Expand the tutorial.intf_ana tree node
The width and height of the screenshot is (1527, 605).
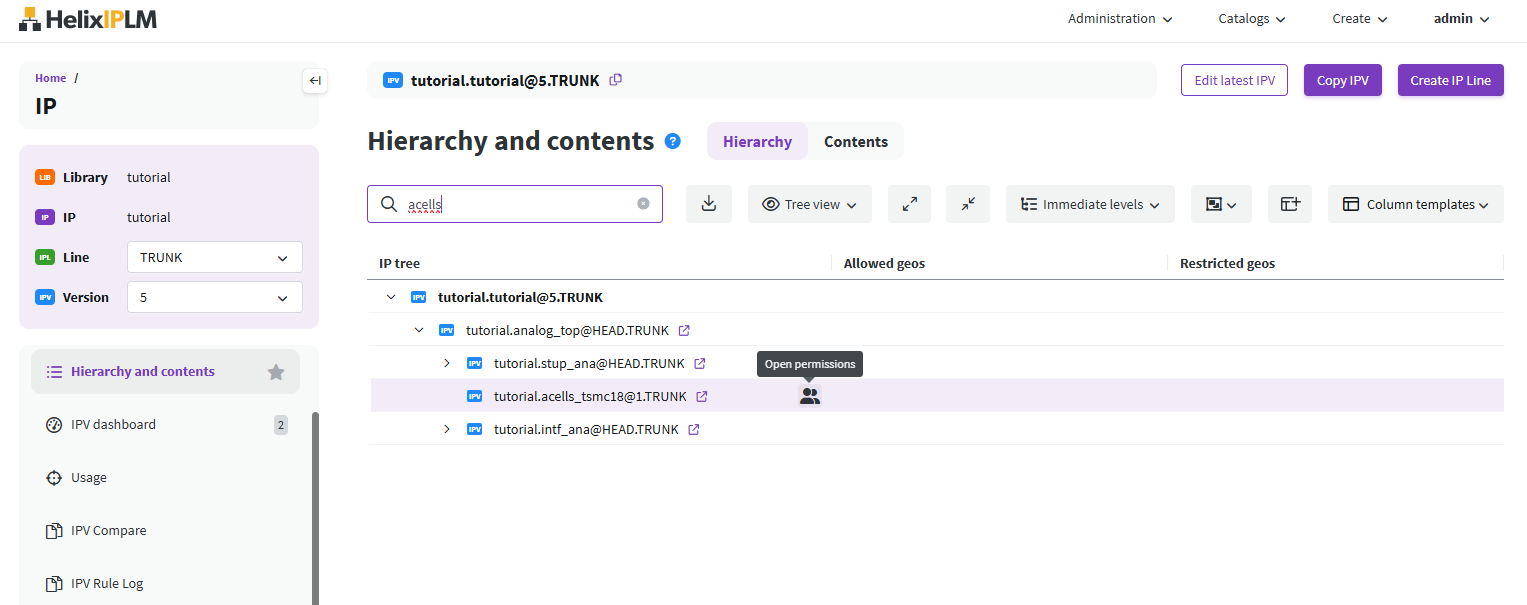point(446,429)
